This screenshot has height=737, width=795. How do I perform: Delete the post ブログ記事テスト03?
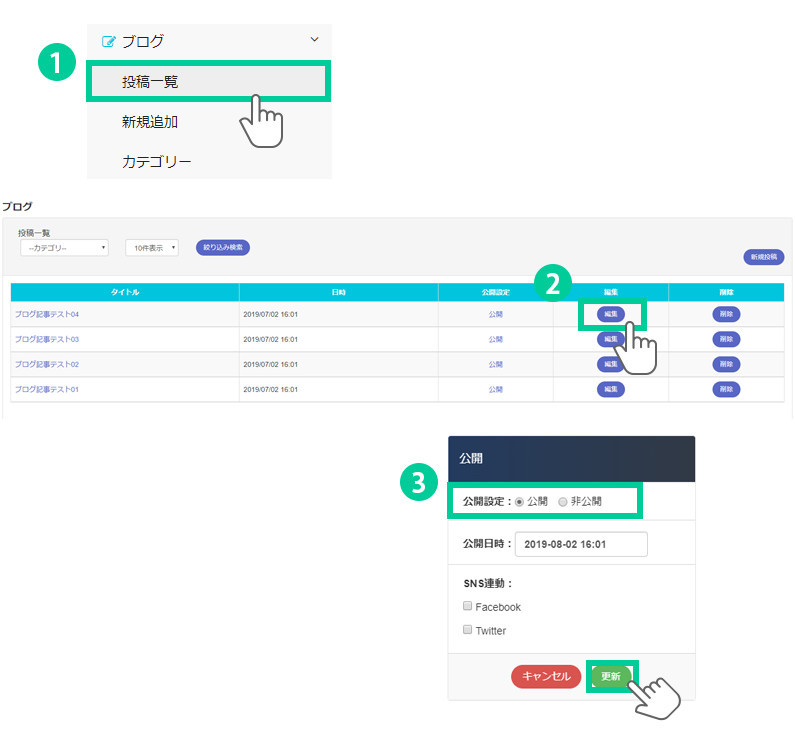click(726, 339)
